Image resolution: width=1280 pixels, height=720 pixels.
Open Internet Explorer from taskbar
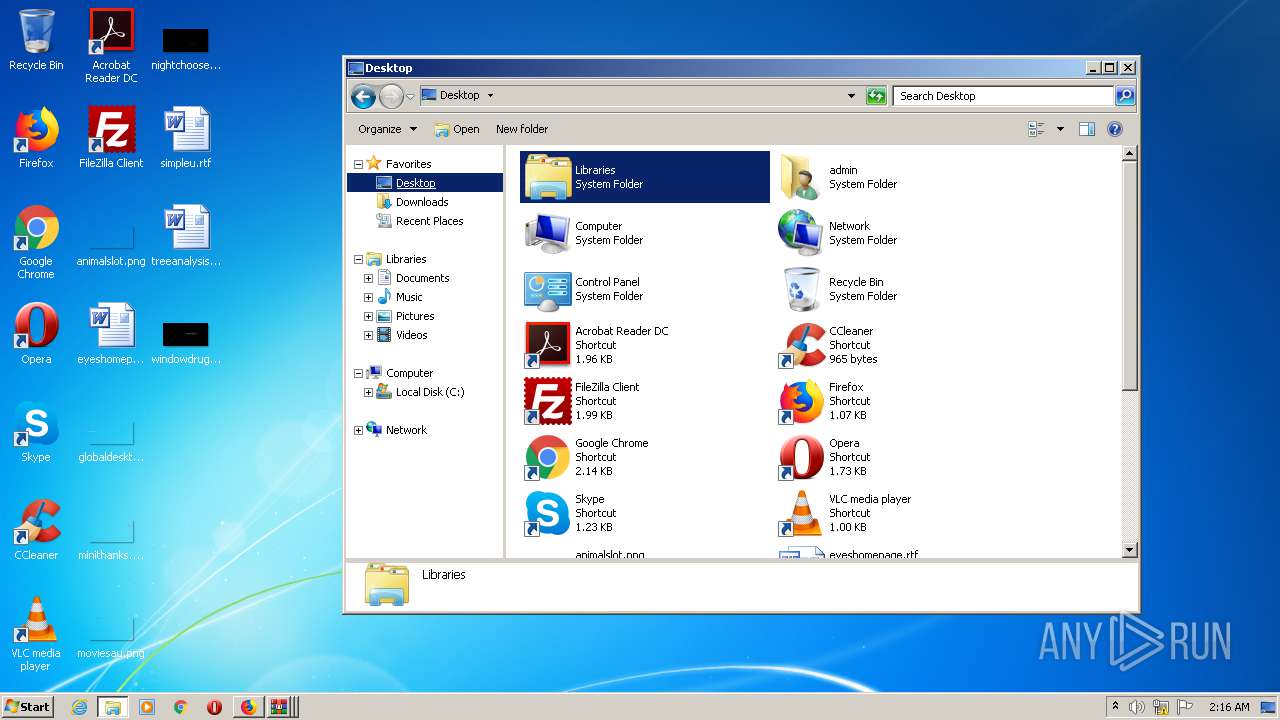[80, 707]
